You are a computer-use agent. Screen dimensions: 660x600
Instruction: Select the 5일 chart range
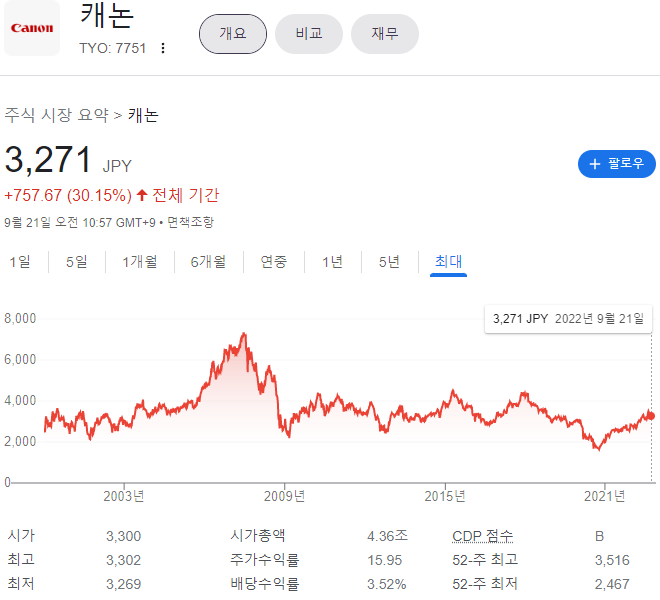(77, 262)
